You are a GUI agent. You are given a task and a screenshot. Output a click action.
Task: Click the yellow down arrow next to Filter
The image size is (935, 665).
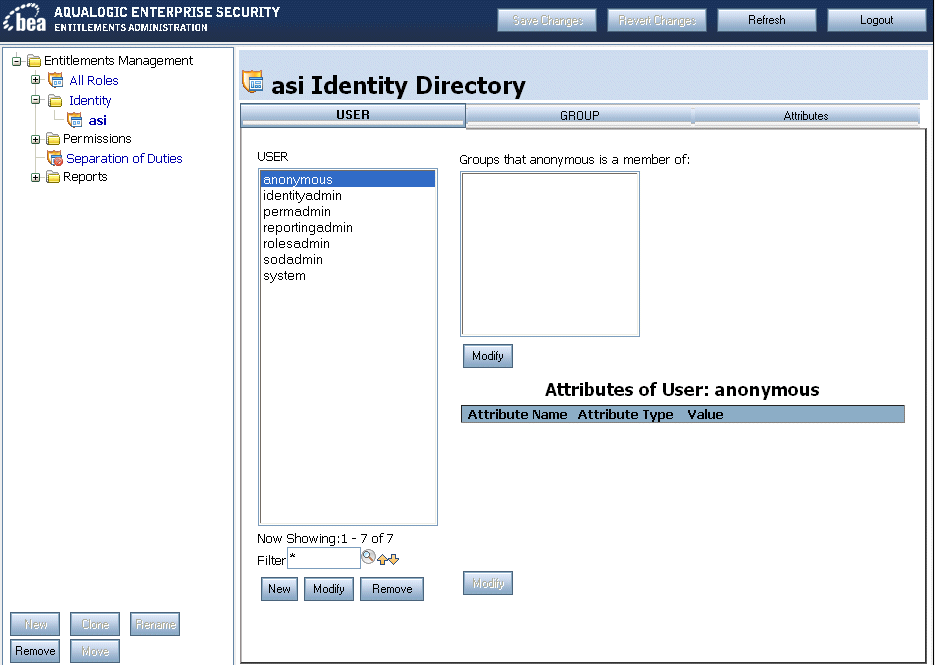click(394, 559)
